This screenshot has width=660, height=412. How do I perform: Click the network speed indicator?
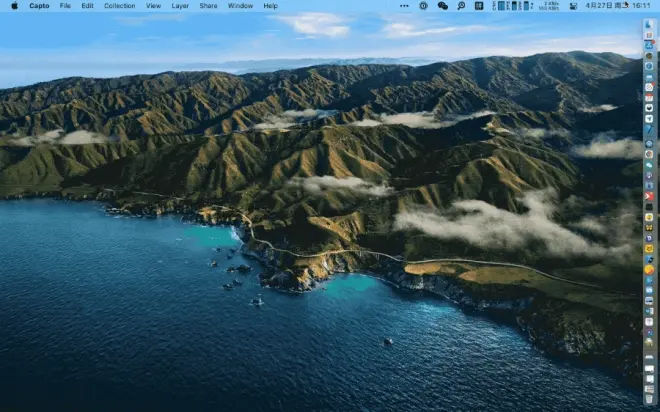[x=549, y=6]
